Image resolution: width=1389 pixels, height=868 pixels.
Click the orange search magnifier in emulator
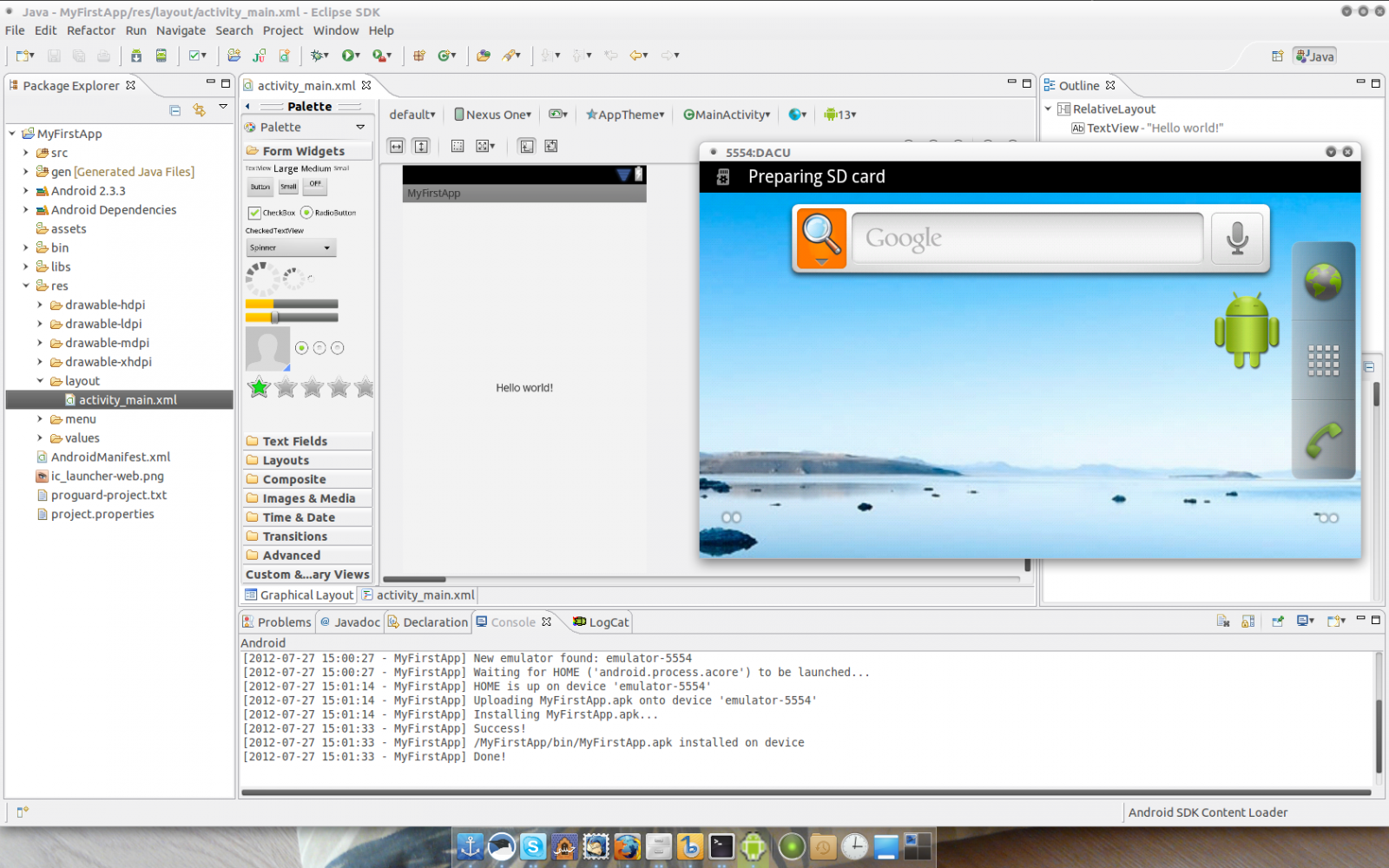tap(820, 238)
